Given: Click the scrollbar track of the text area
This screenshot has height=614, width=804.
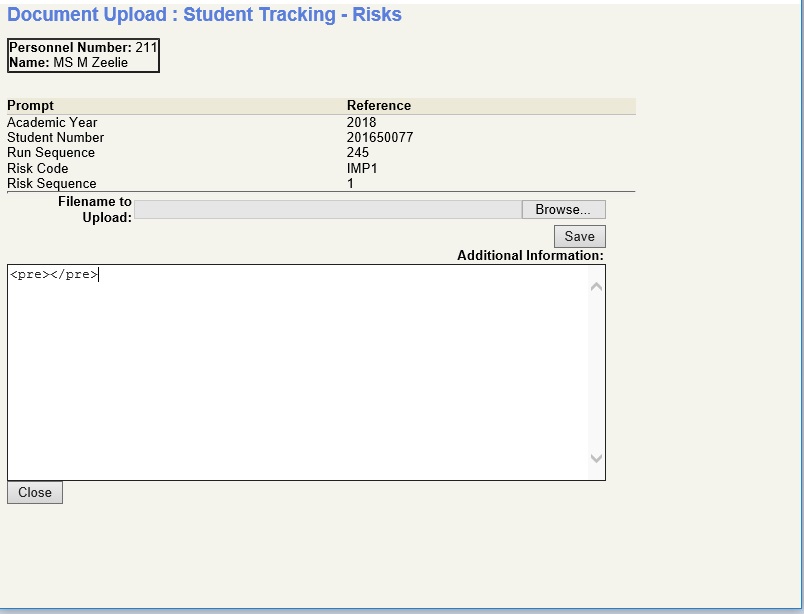Looking at the screenshot, I should point(596,370).
